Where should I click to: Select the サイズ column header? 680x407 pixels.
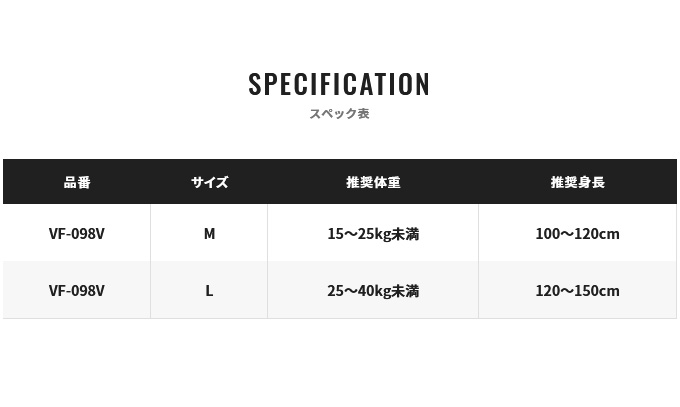point(209,182)
